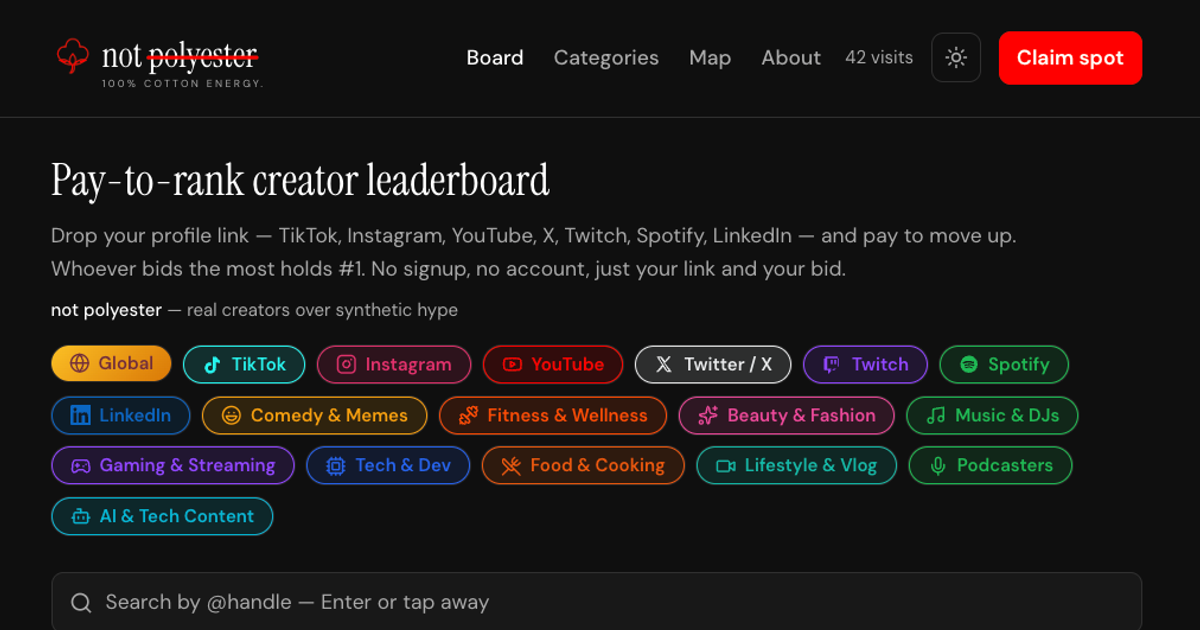Click the sparkles Beauty icon
Viewport: 1200px width, 630px height.
coord(708,415)
